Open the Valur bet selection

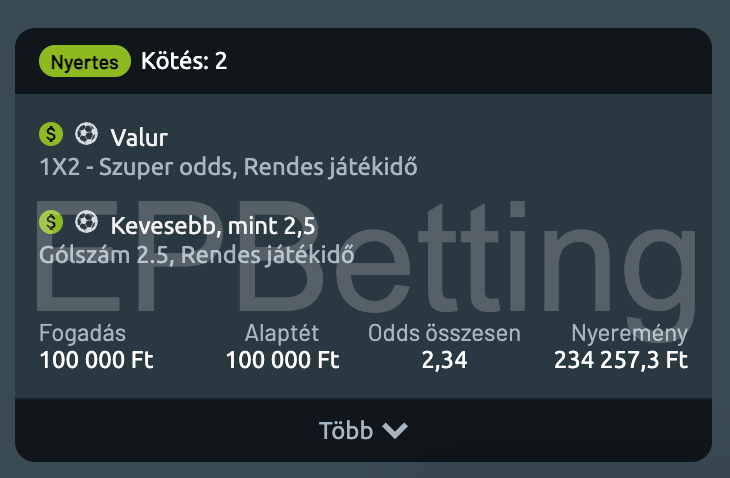139,137
